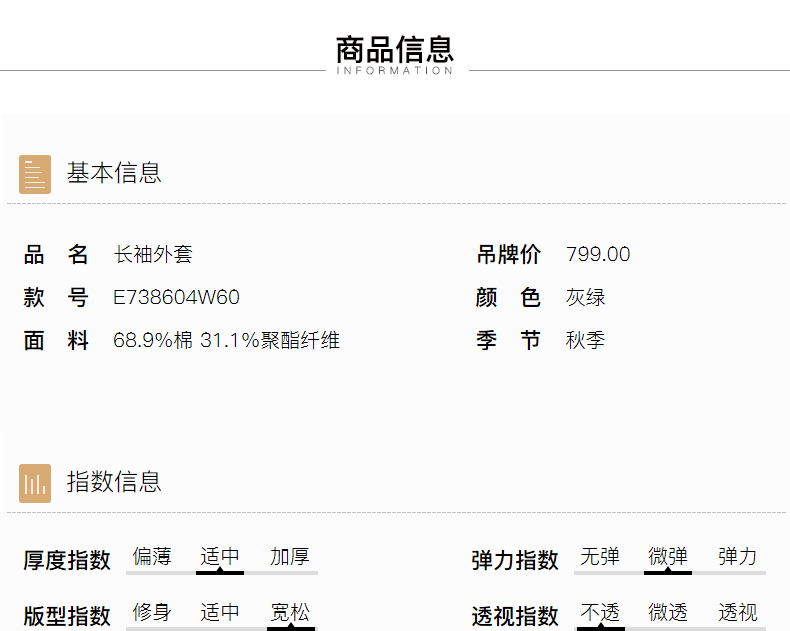Screen dimensions: 790x631
Task: Click the tag price 799.00
Action: (598, 255)
